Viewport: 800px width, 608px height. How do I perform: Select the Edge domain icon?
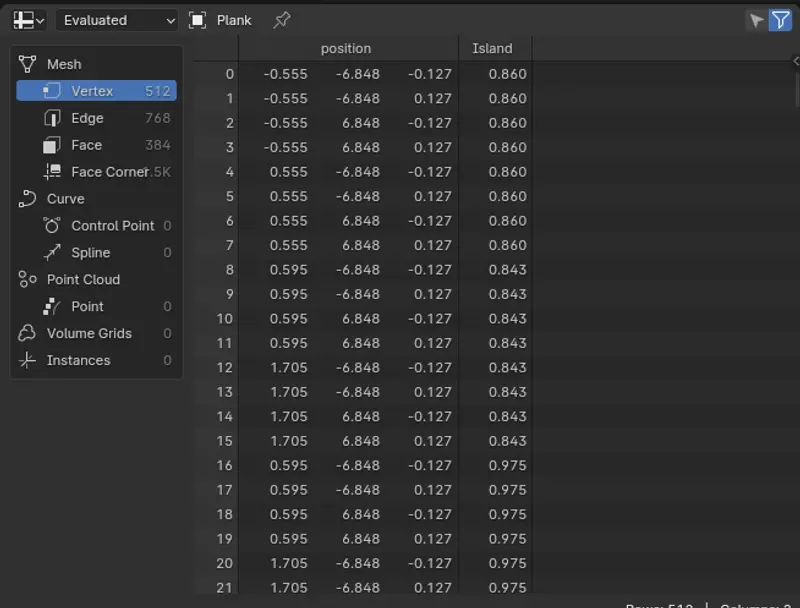coord(52,118)
